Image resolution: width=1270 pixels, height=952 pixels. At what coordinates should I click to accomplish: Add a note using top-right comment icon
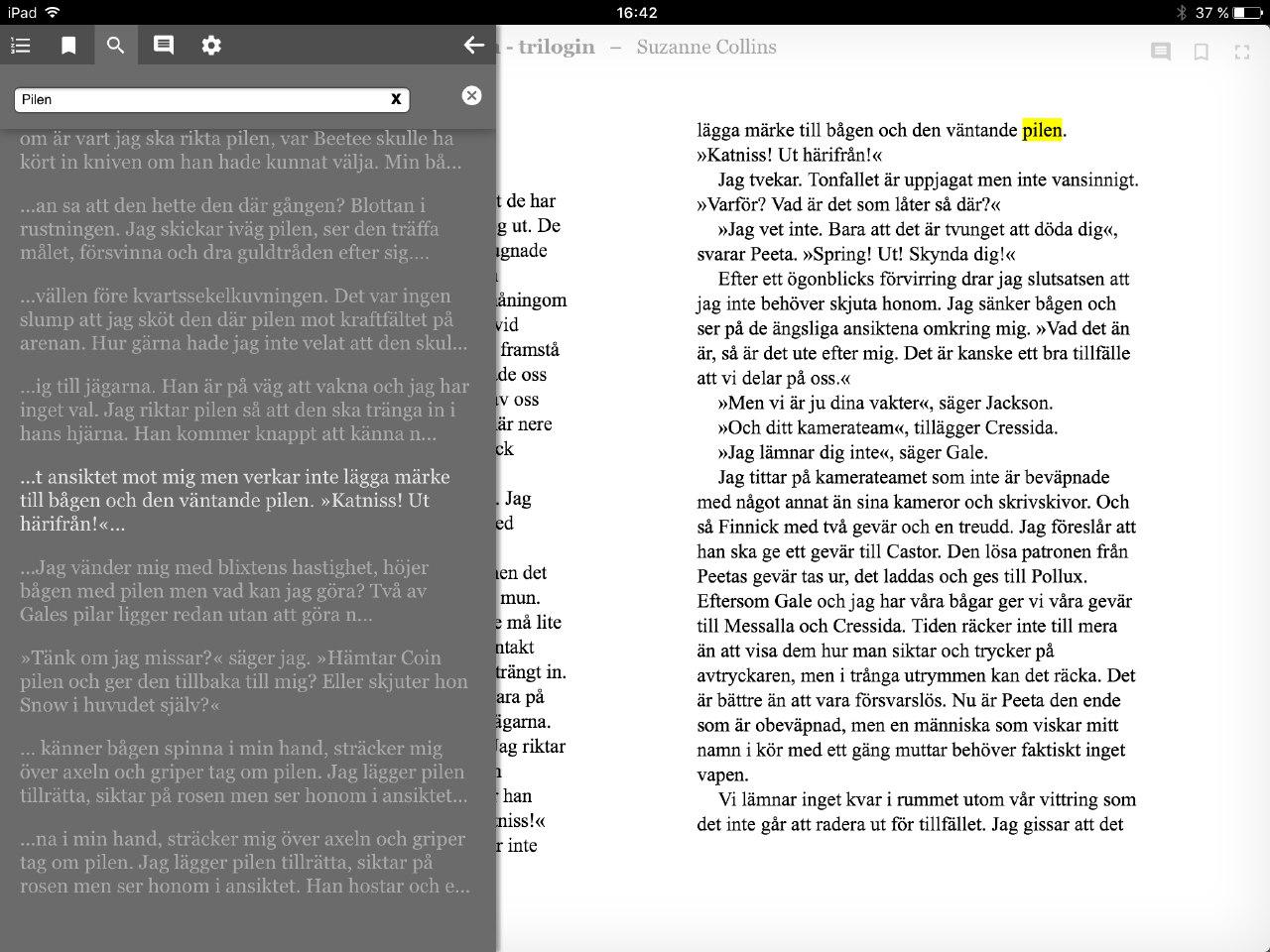pos(1160,52)
